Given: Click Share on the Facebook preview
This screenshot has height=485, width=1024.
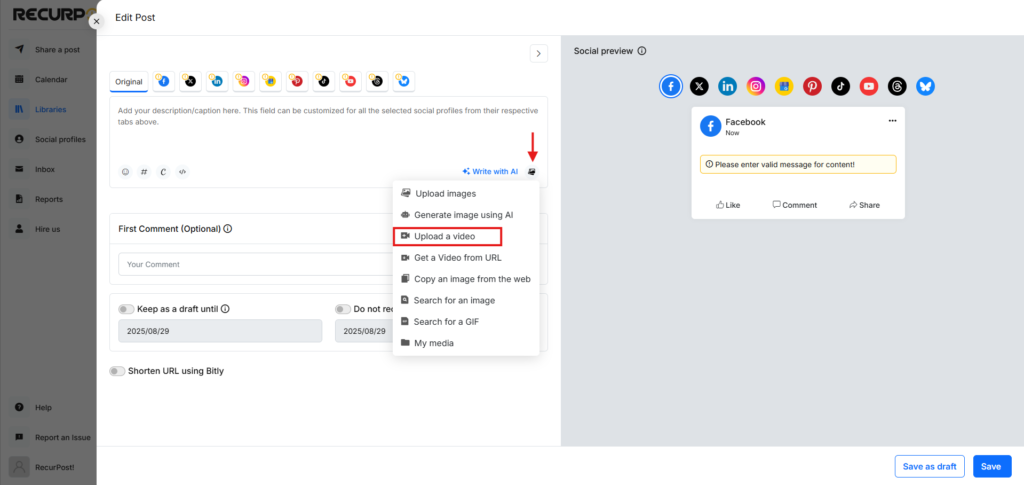Looking at the screenshot, I should click(864, 205).
